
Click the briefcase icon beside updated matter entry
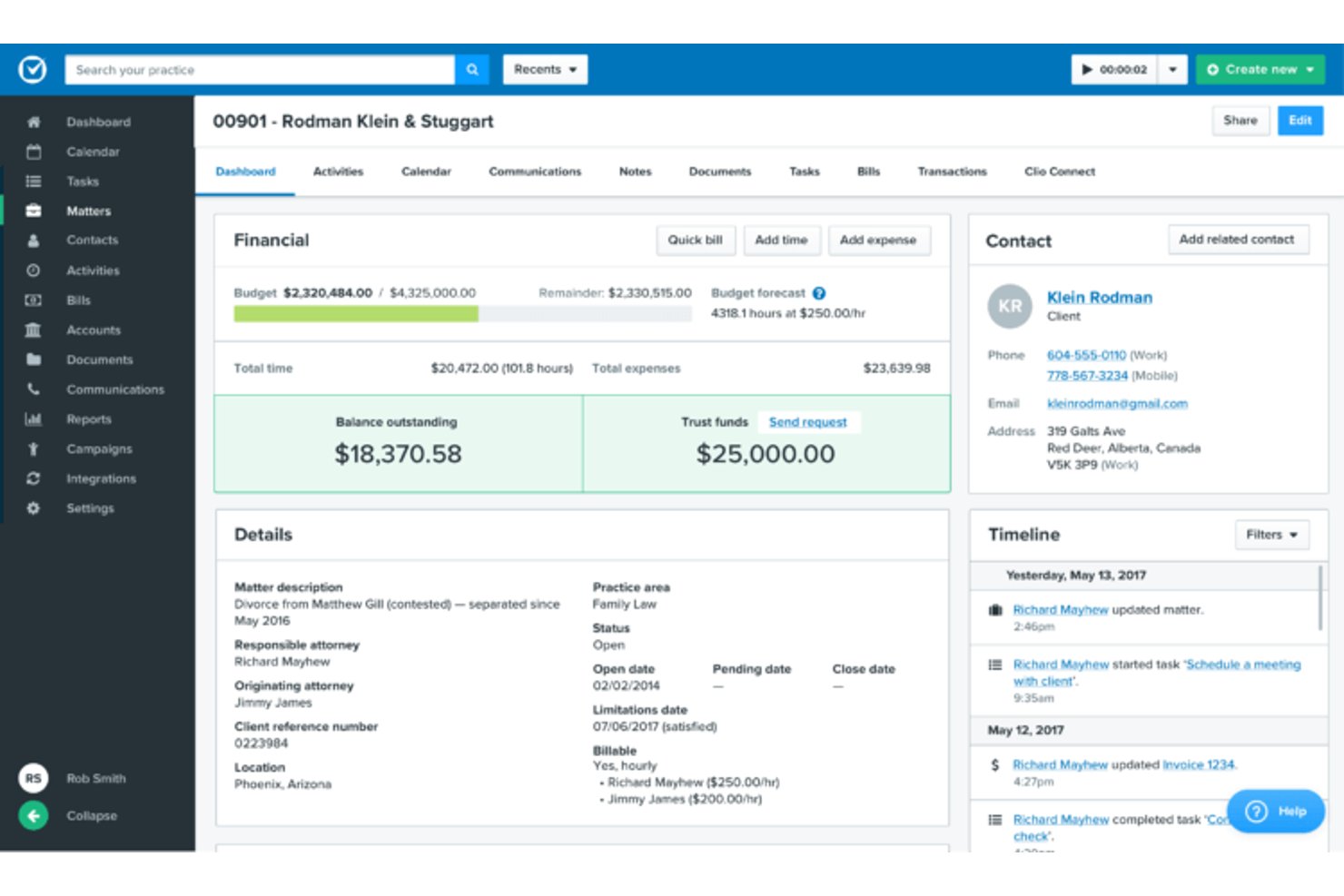click(x=995, y=610)
